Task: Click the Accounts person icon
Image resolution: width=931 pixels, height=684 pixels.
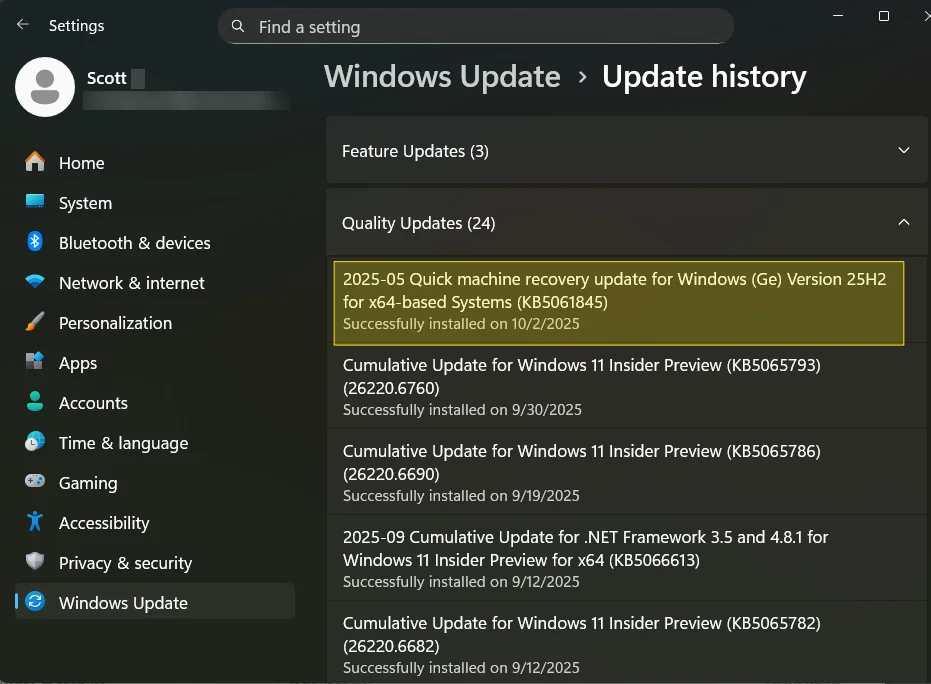Action: coord(35,401)
